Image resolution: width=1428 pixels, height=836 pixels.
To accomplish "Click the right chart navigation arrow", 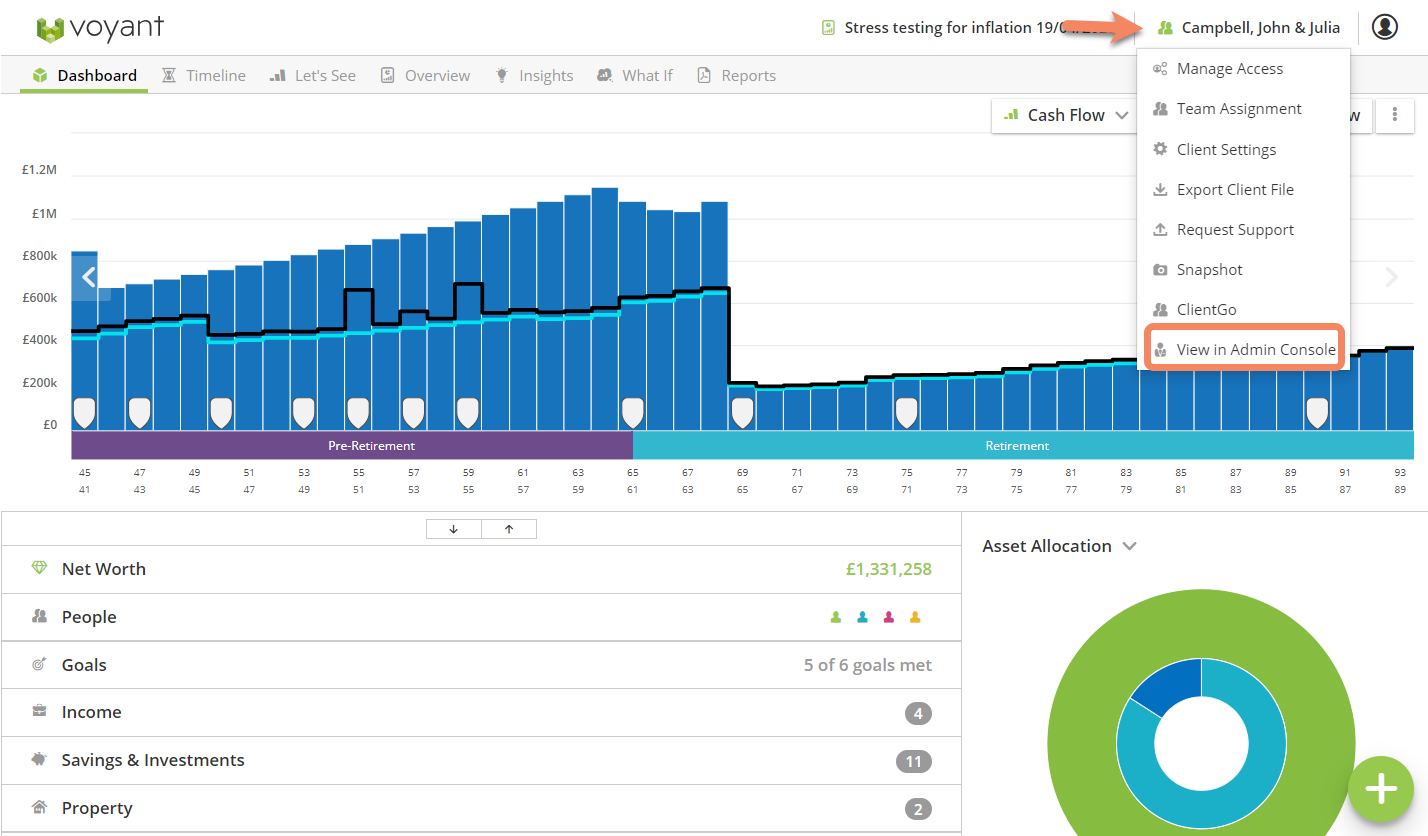I will [1392, 277].
